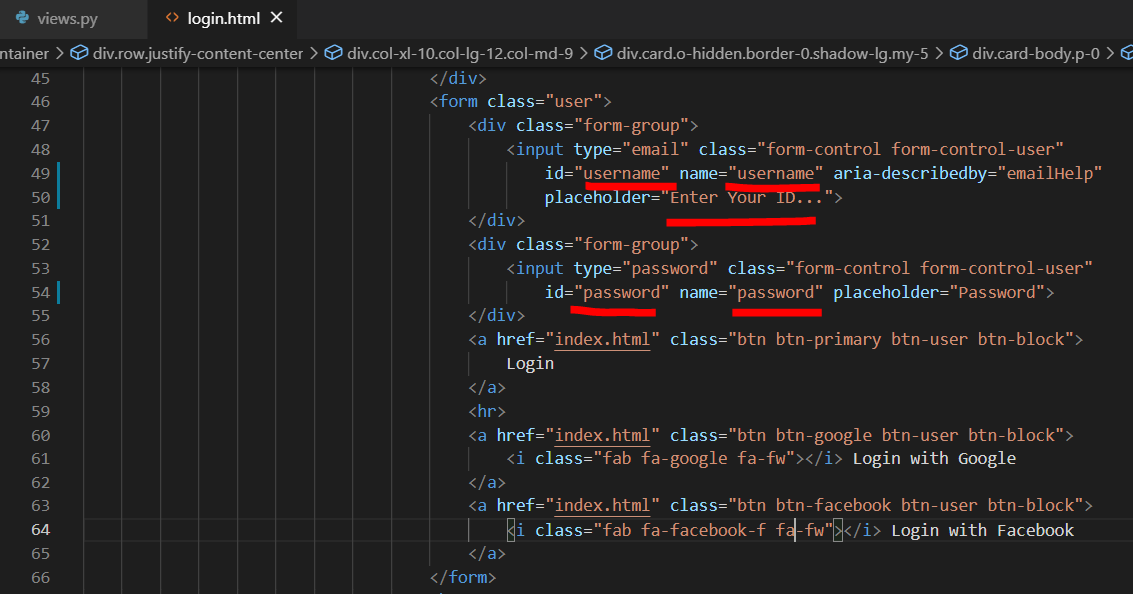
Task: Open div.card.o-hidden.border-0.shadow-lg.my-5 breadcrumb
Action: pyautogui.click(x=772, y=53)
